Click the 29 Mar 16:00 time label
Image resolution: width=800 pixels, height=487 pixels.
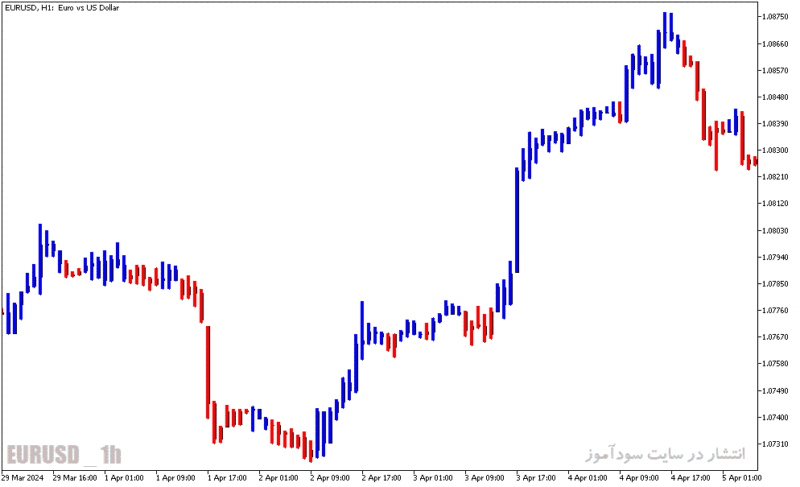coord(74,478)
